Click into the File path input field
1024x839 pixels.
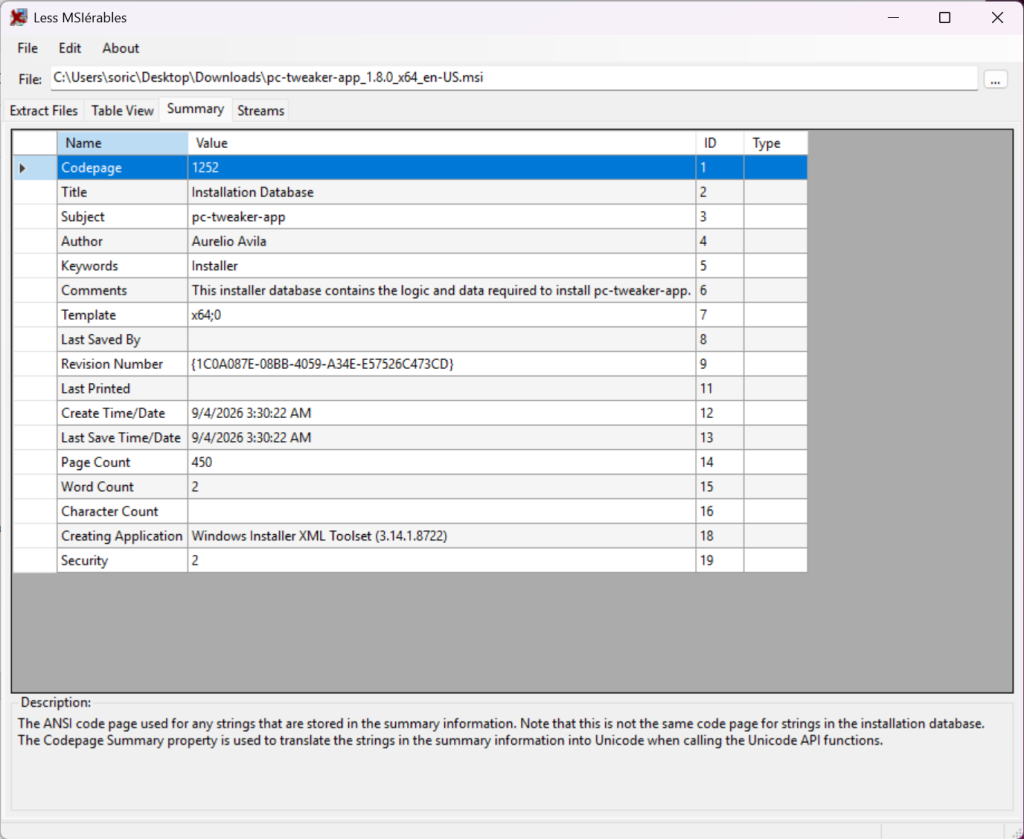click(514, 78)
